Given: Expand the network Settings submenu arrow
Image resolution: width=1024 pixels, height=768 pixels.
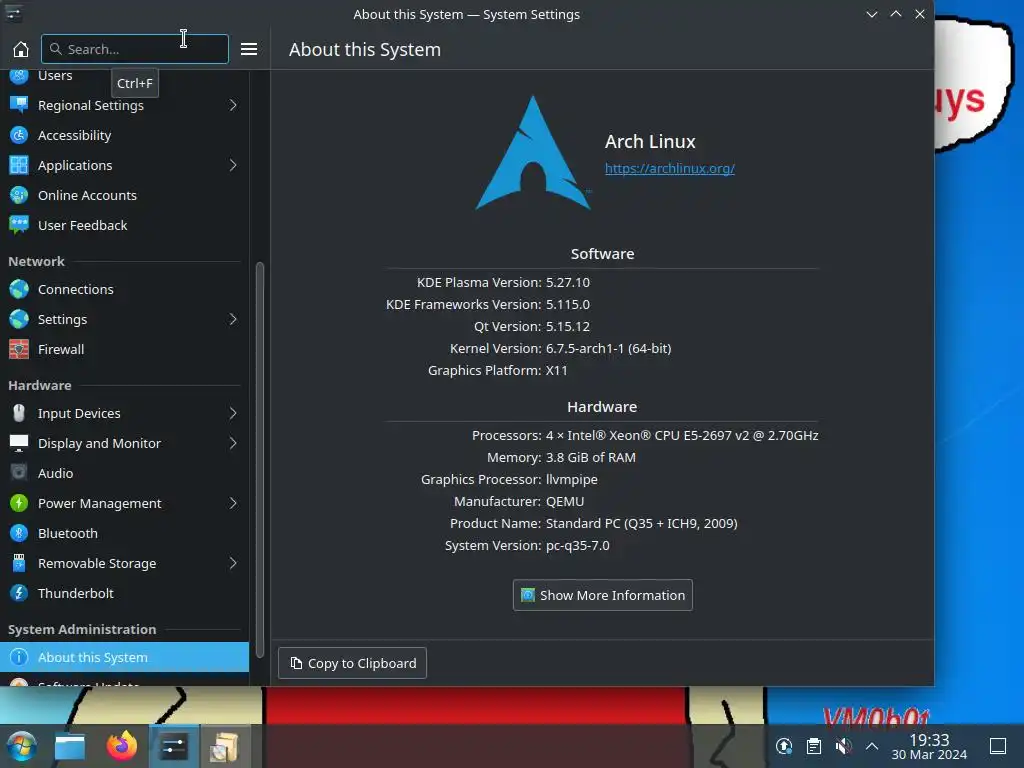Looking at the screenshot, I should coord(233,319).
